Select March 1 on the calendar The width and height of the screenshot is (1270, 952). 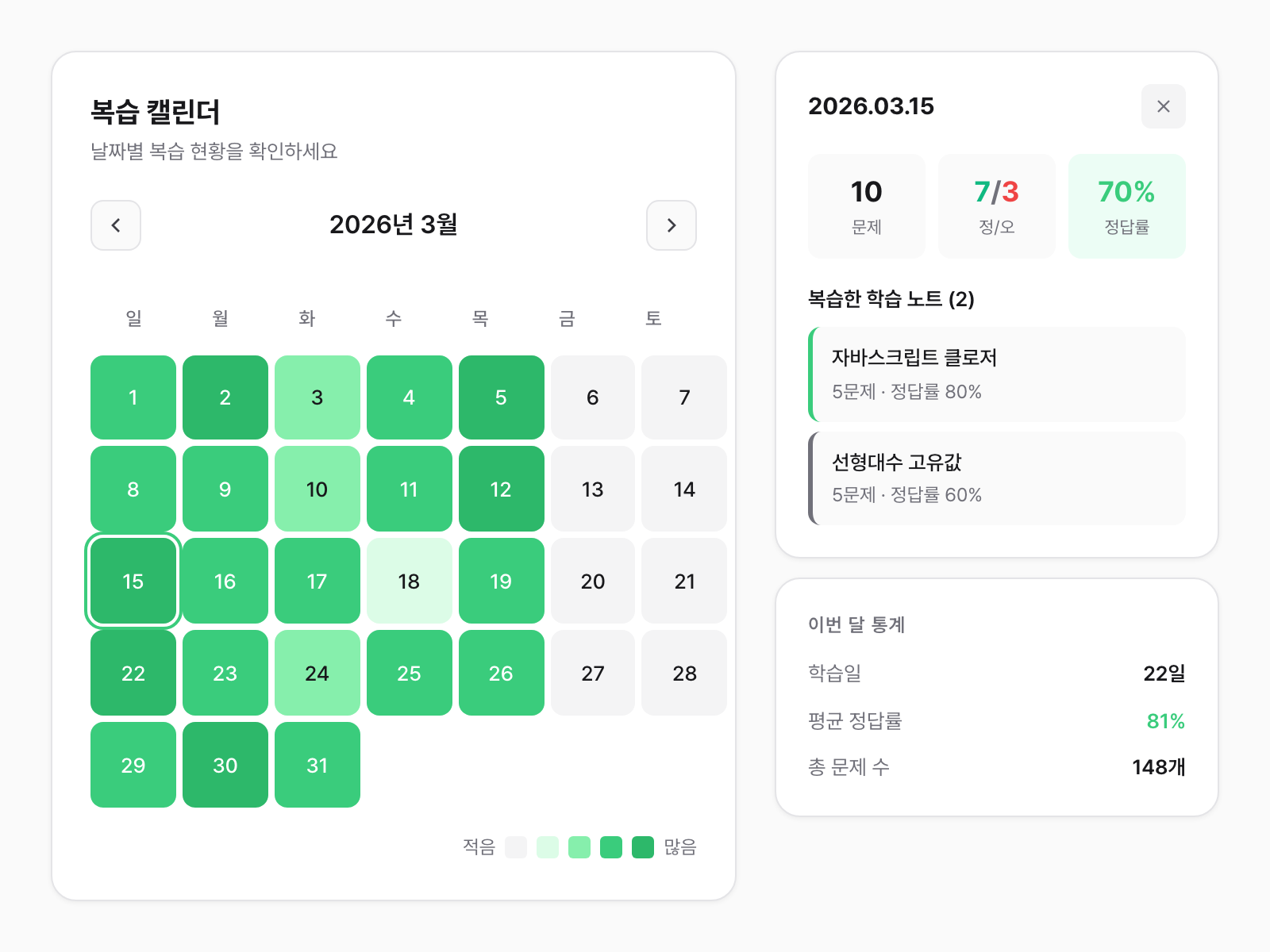click(133, 397)
